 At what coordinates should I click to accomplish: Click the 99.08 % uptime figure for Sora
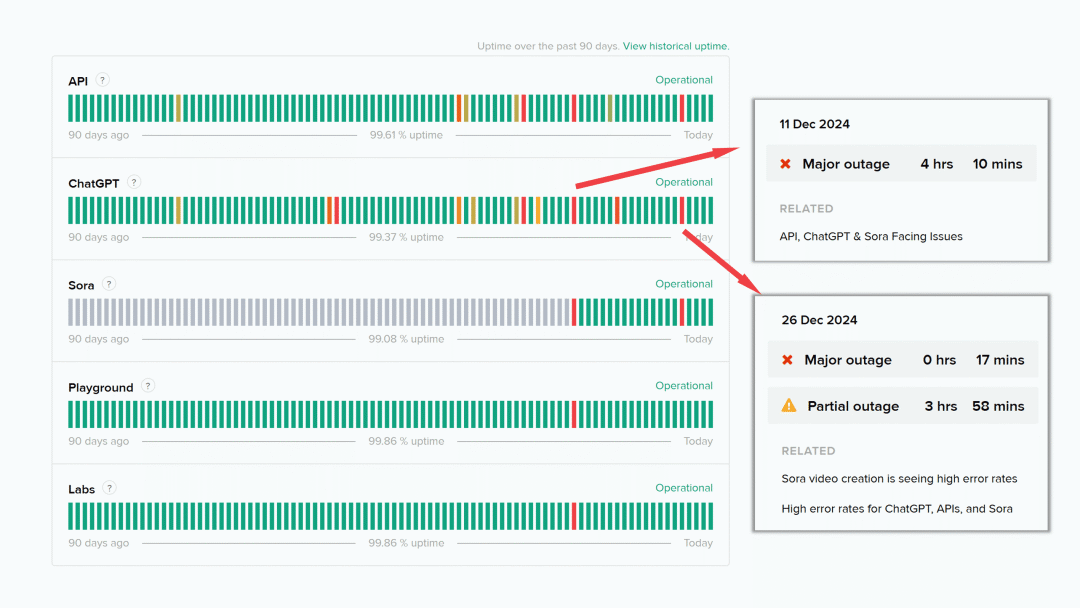click(x=406, y=339)
